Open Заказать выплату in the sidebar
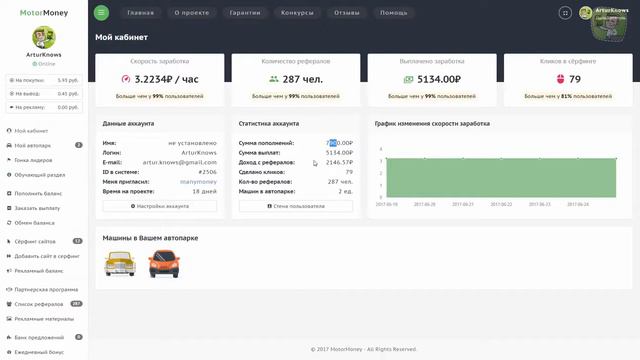 pos(37,208)
